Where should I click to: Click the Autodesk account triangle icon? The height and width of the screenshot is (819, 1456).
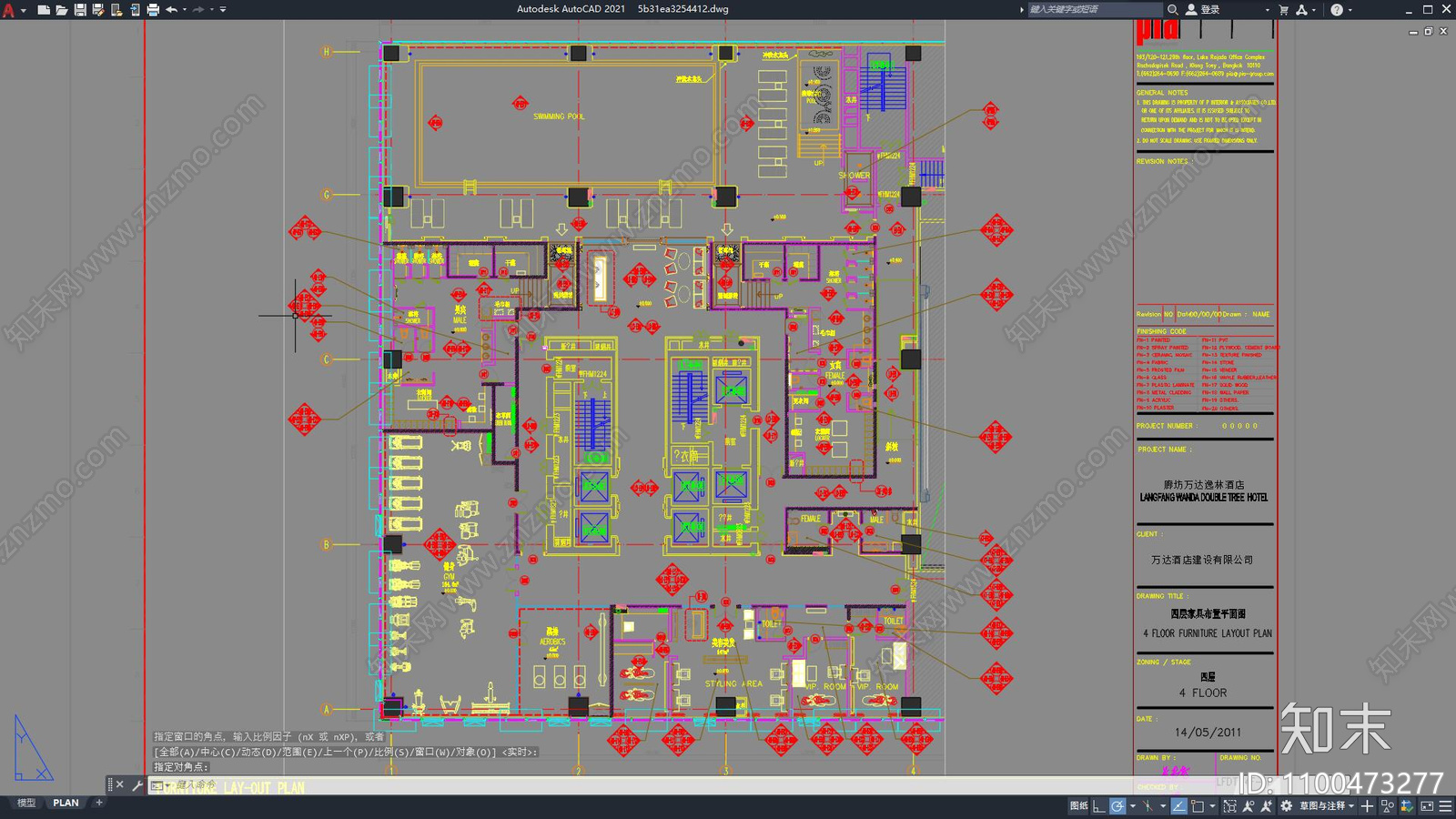[x=1302, y=10]
